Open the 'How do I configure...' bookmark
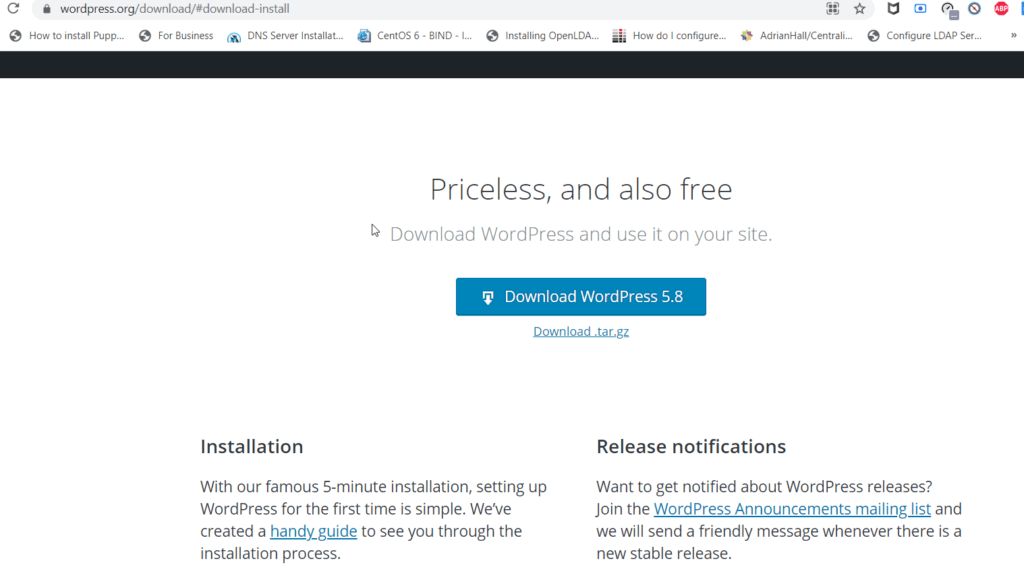Image resolution: width=1024 pixels, height=586 pixels. pos(669,36)
